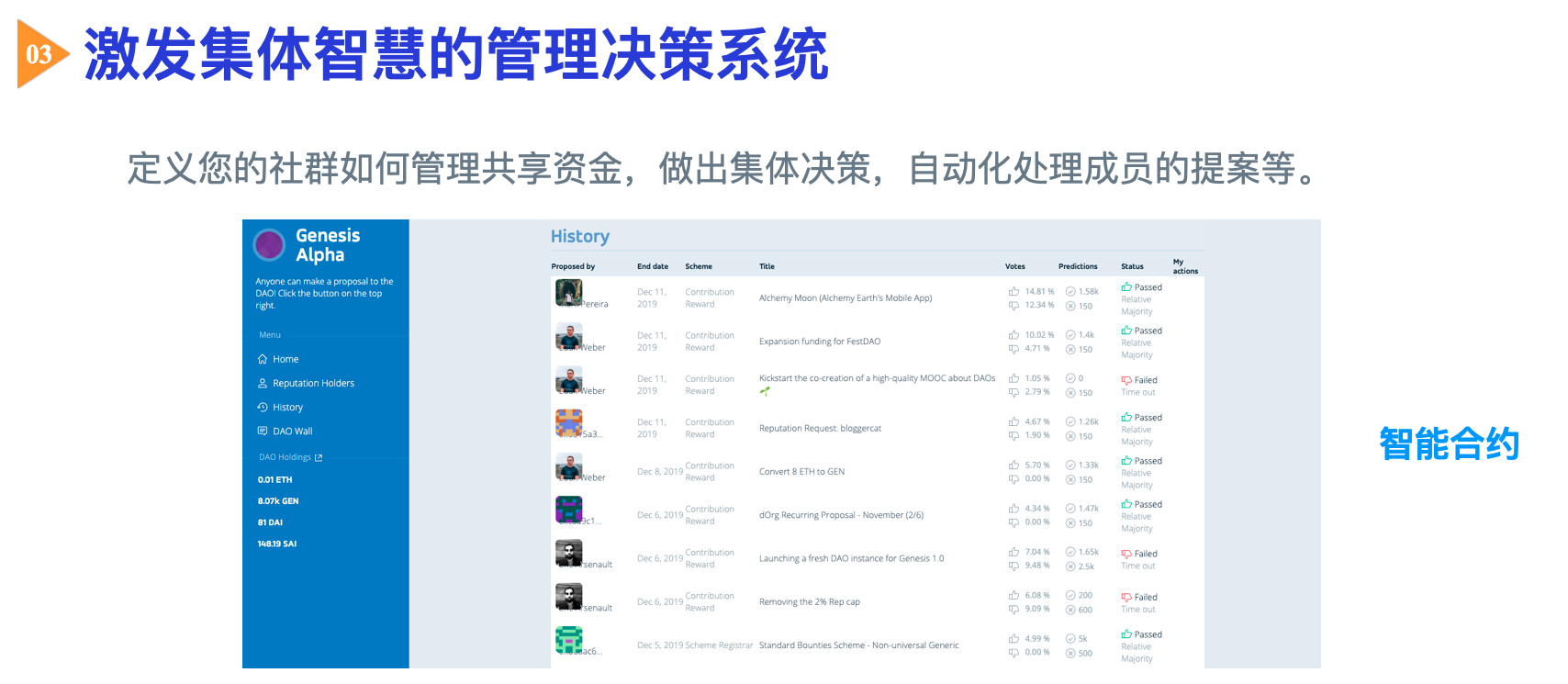Click the My actions column header
Screen dimensions: 1568x684
click(x=1185, y=266)
